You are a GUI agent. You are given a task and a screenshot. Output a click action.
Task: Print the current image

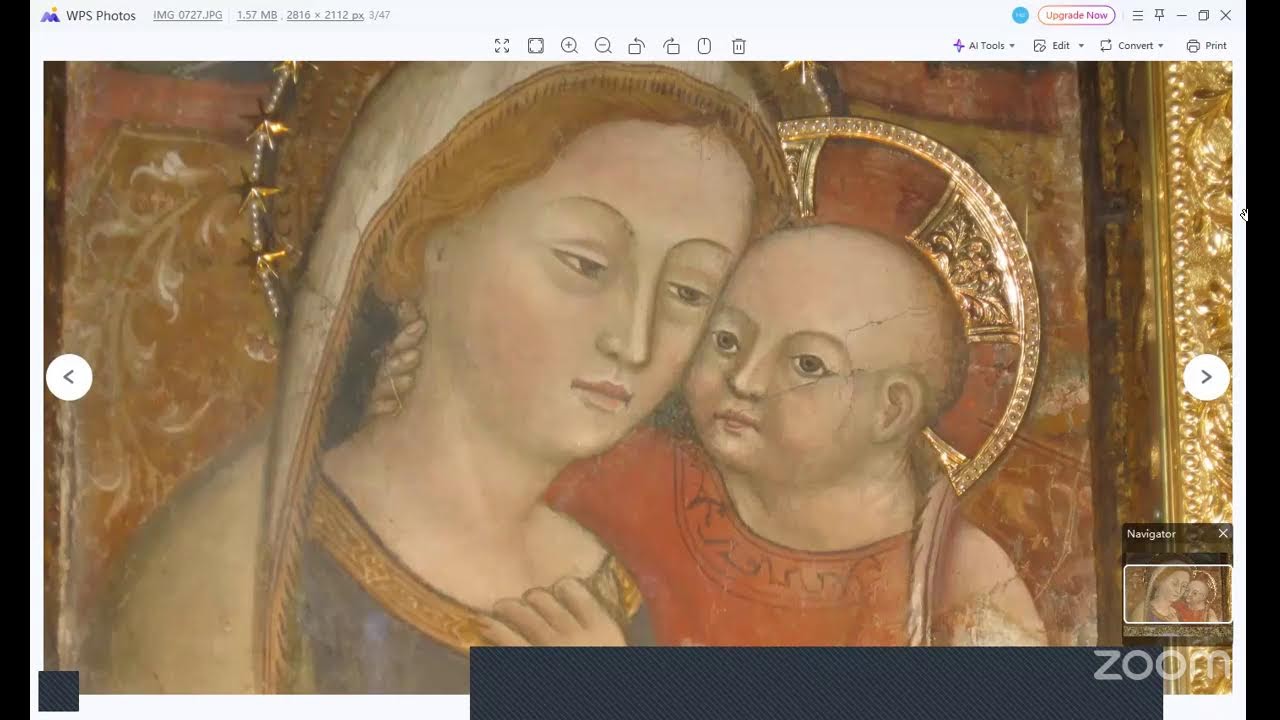click(1207, 46)
